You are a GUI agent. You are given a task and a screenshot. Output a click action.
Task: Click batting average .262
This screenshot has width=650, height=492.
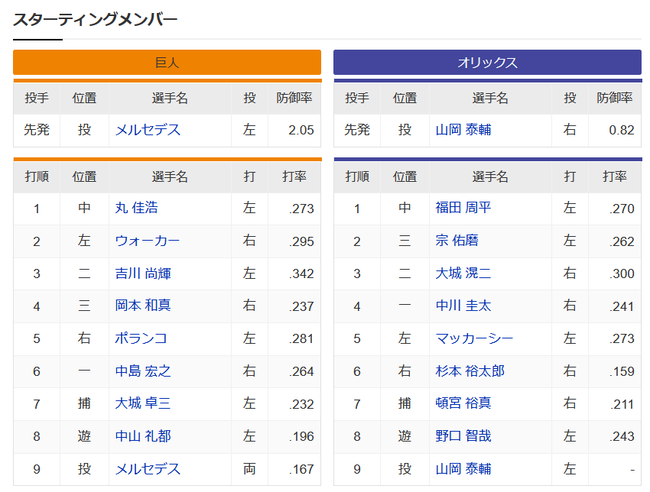[622, 241]
